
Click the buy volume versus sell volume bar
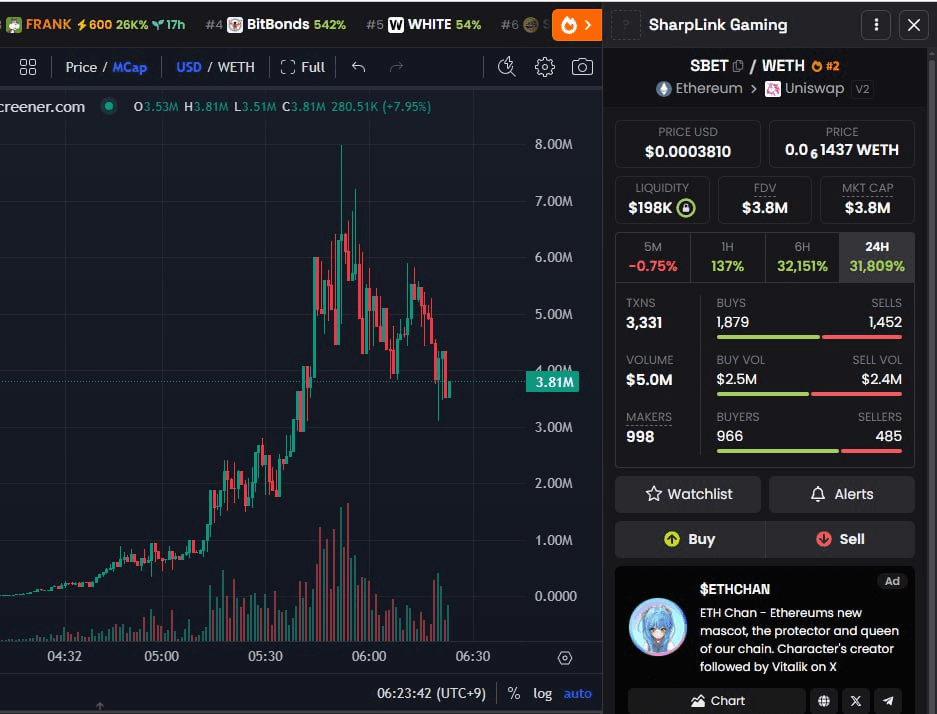coord(809,394)
